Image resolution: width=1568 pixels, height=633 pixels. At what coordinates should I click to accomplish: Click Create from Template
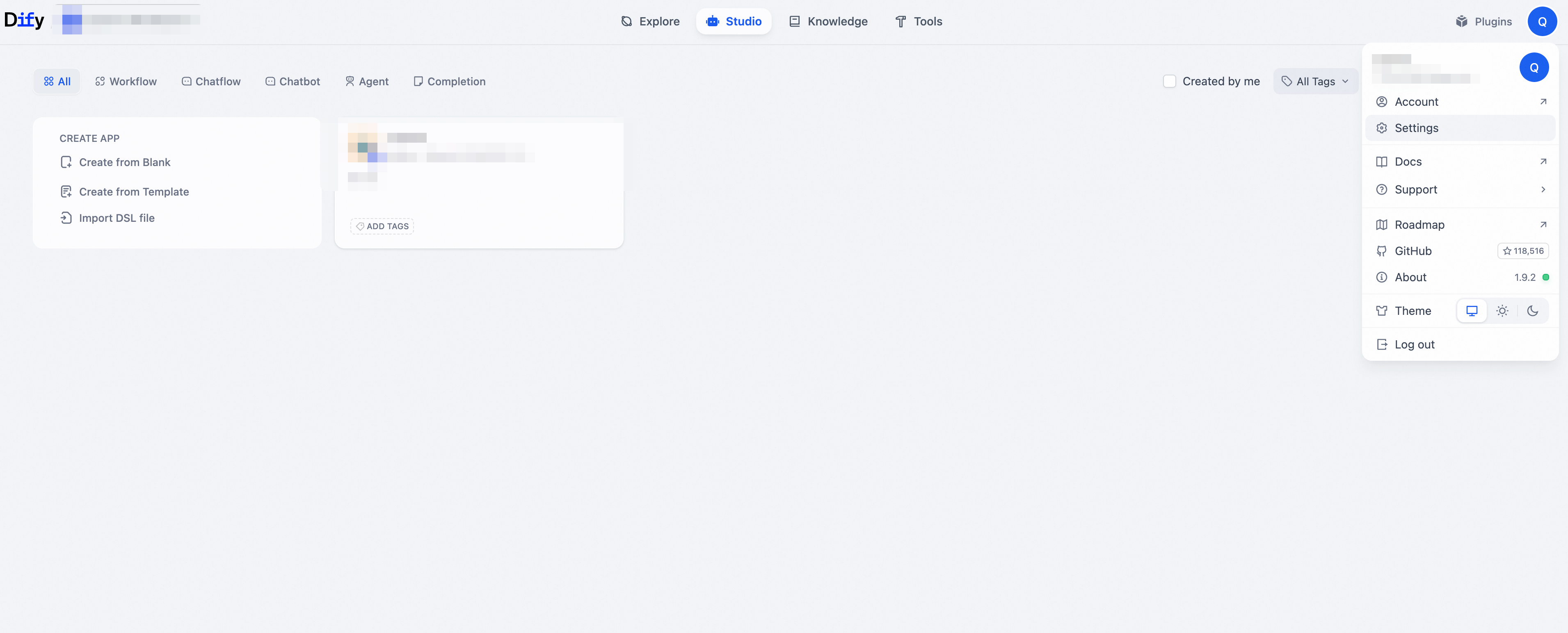(x=134, y=191)
